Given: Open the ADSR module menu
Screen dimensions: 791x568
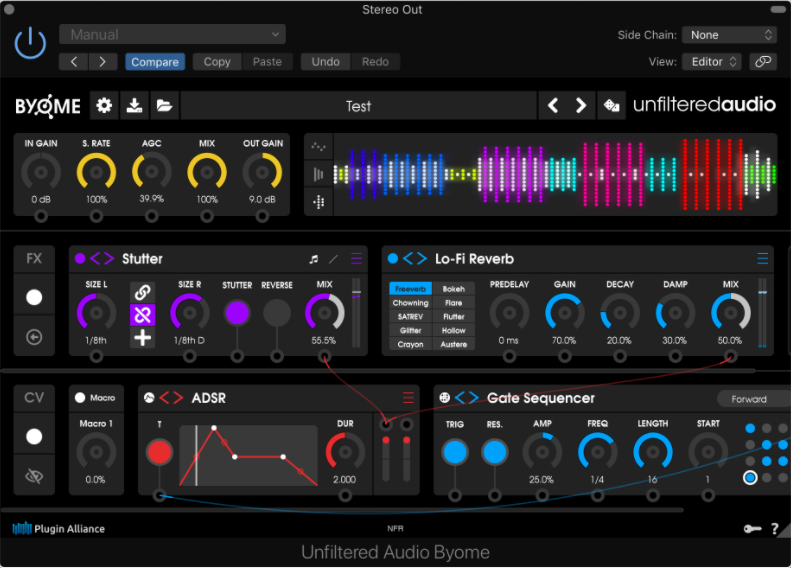Looking at the screenshot, I should pyautogui.click(x=408, y=397).
